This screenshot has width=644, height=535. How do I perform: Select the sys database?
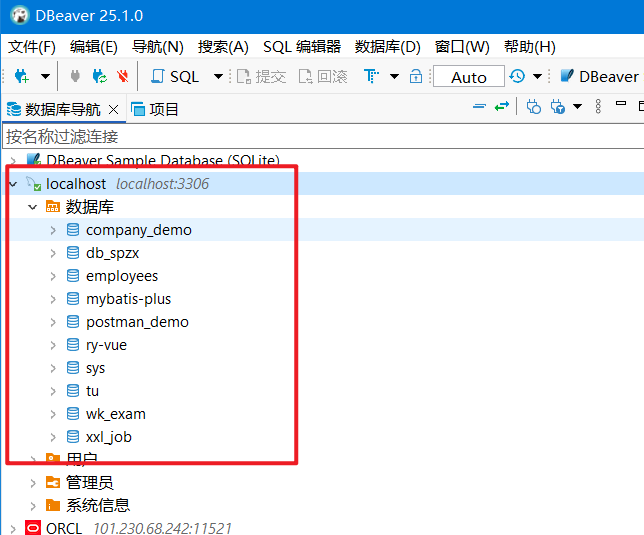[95, 368]
